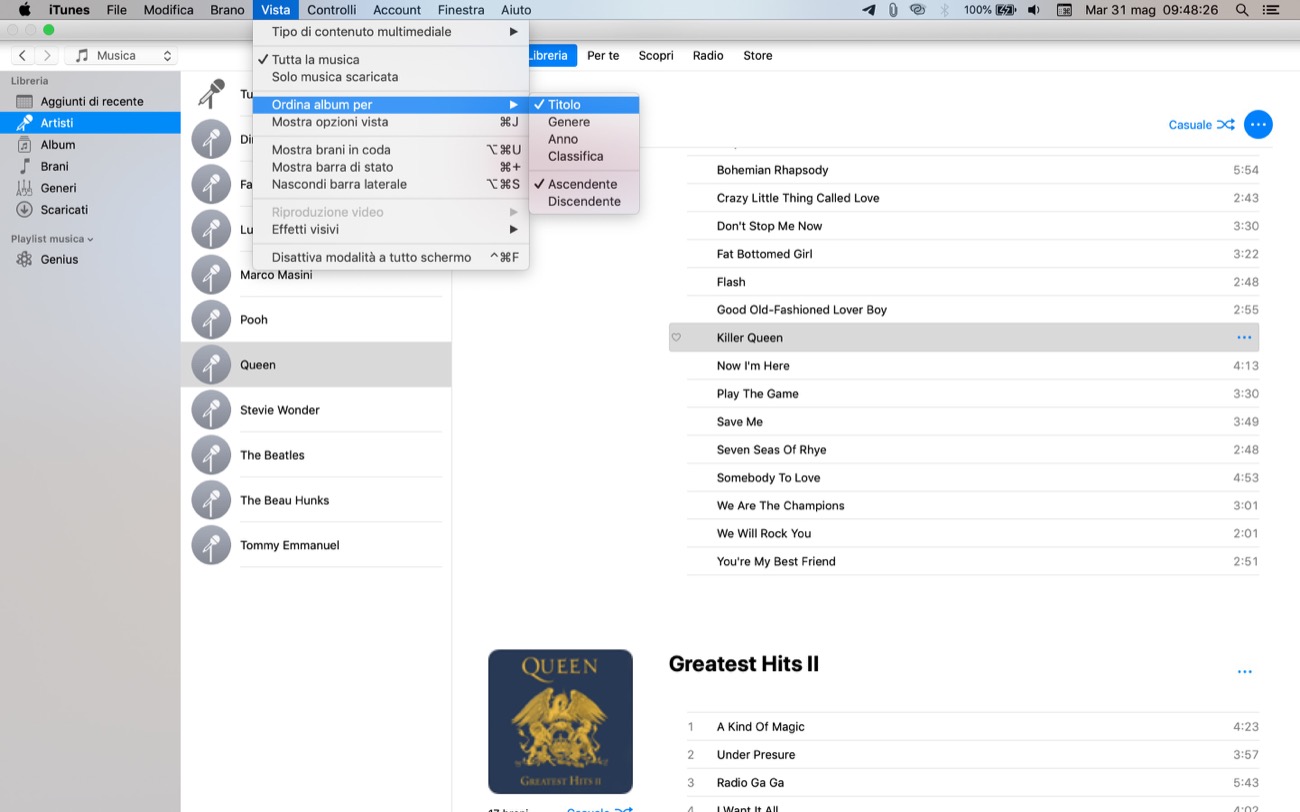Click the paperclip icon in menu bar
Viewport: 1300px width, 812px height.
(893, 10)
